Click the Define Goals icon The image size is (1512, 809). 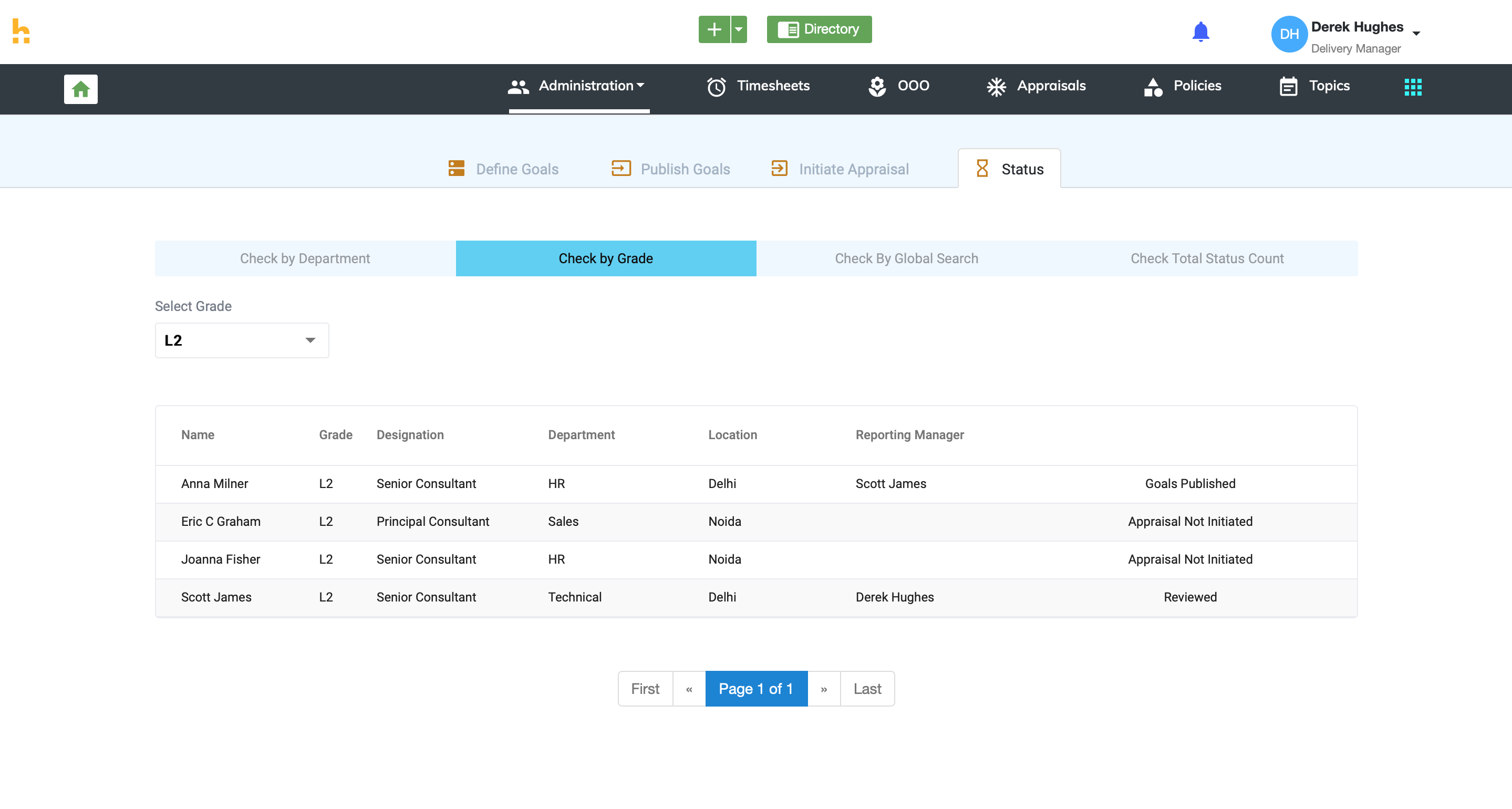456,169
